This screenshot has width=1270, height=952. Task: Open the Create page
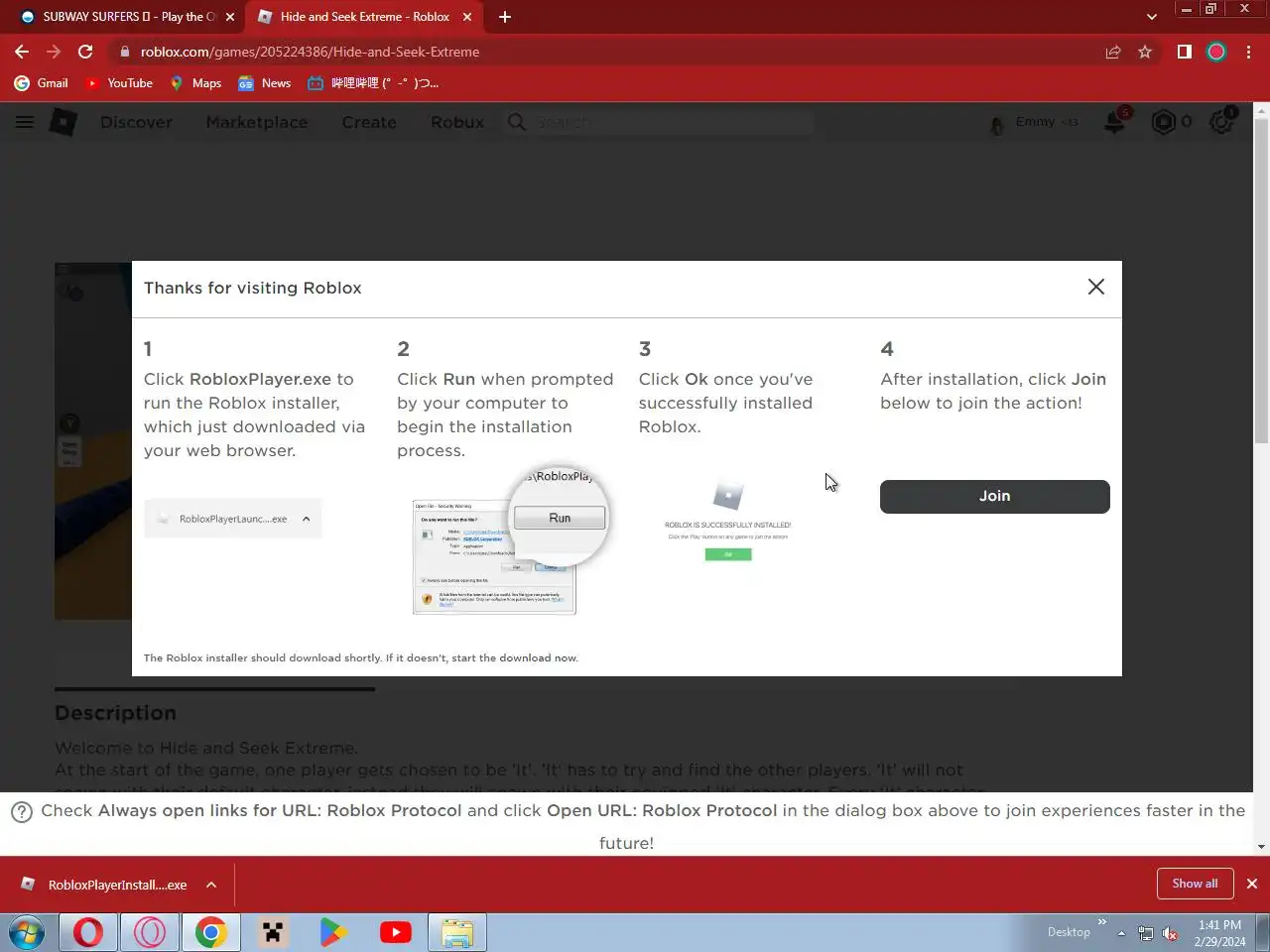pyautogui.click(x=369, y=122)
